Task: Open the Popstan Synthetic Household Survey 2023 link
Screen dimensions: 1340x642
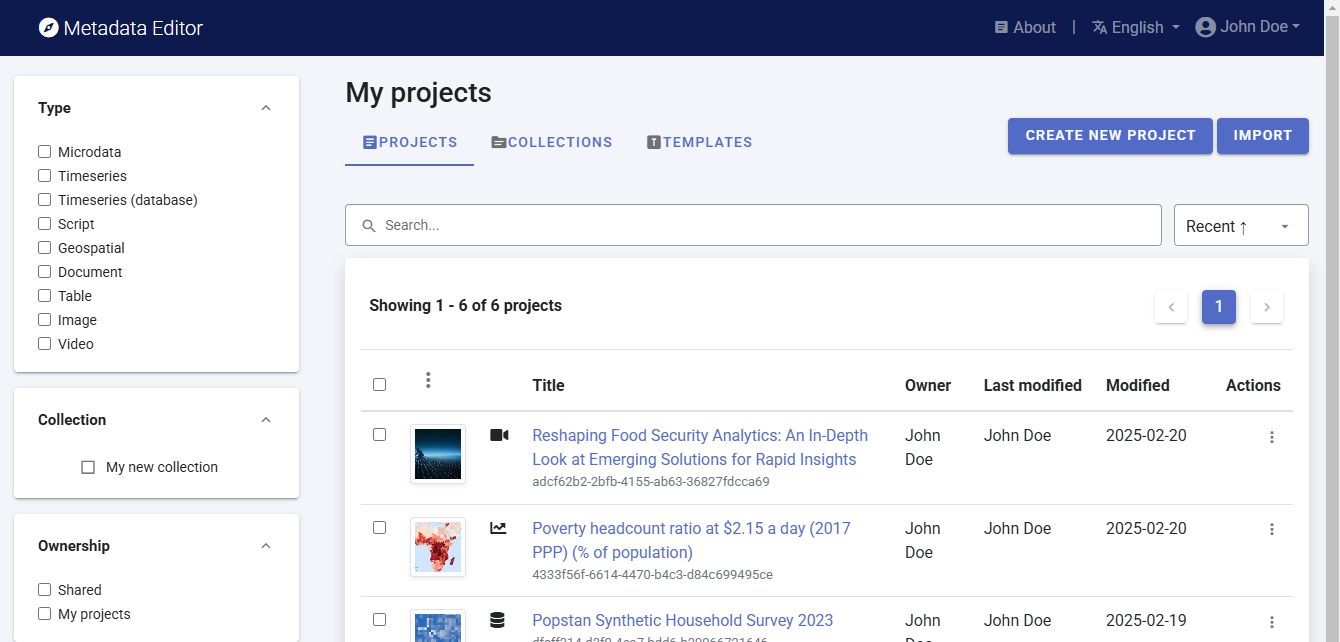Action: [682, 620]
